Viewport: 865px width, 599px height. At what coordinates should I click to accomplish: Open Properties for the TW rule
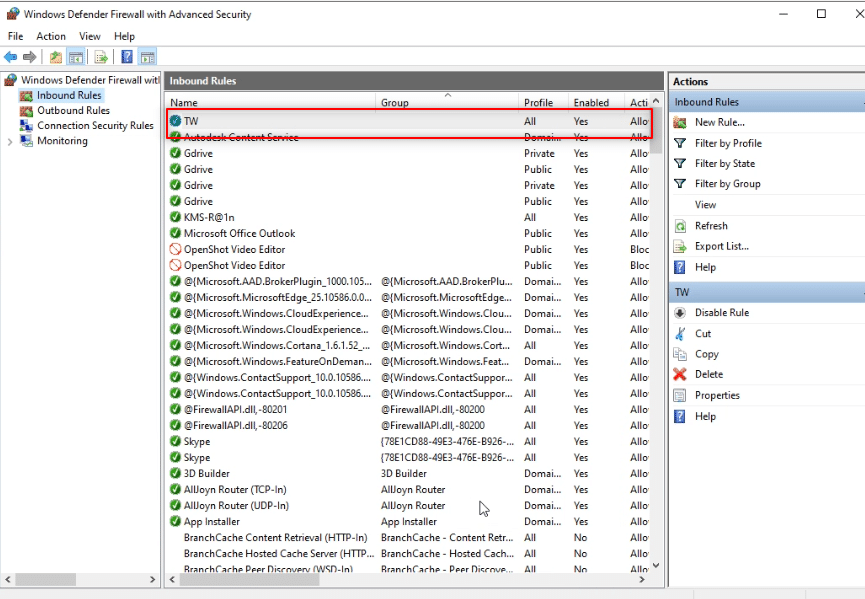(x=717, y=395)
